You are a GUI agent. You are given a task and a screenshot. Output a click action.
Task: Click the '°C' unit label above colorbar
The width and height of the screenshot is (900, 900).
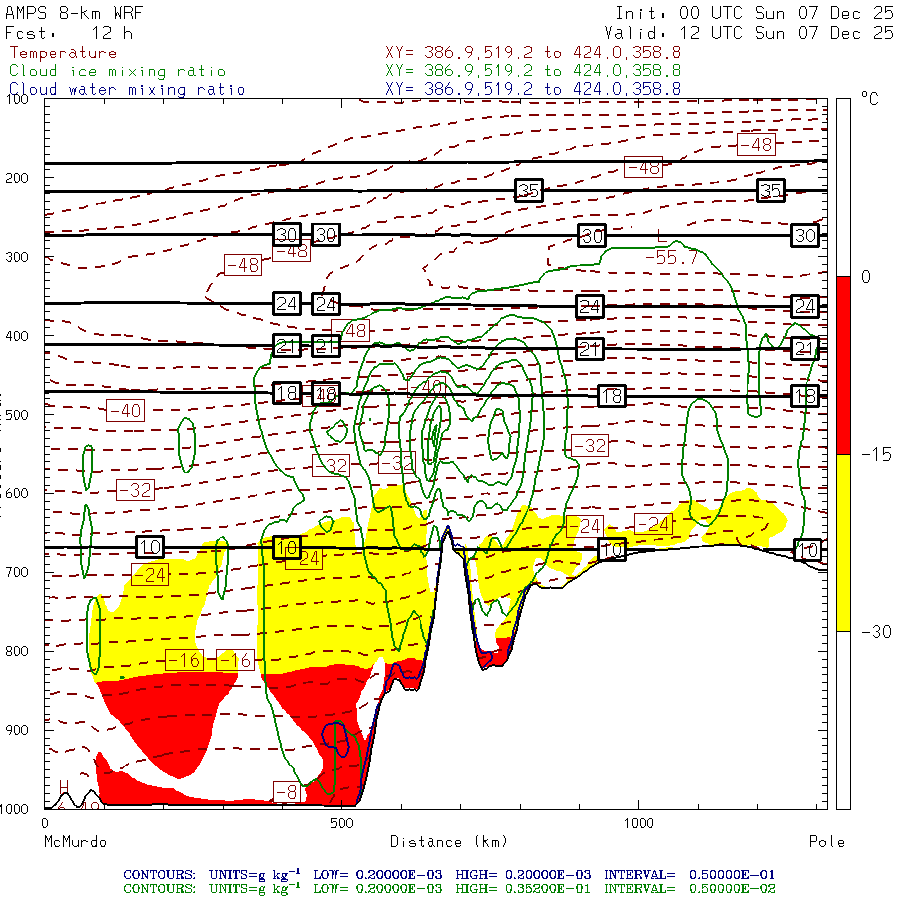pyautogui.click(x=869, y=99)
